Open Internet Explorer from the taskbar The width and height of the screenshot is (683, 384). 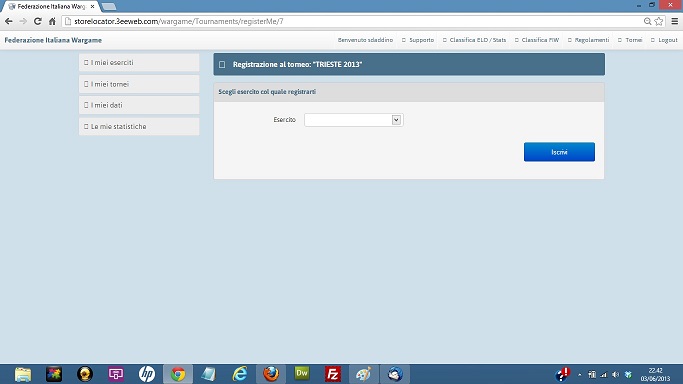(240, 374)
